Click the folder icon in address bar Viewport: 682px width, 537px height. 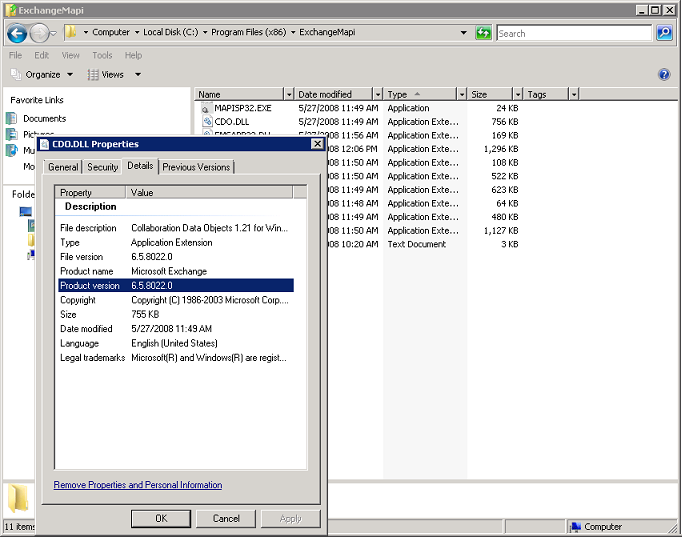(x=71, y=33)
